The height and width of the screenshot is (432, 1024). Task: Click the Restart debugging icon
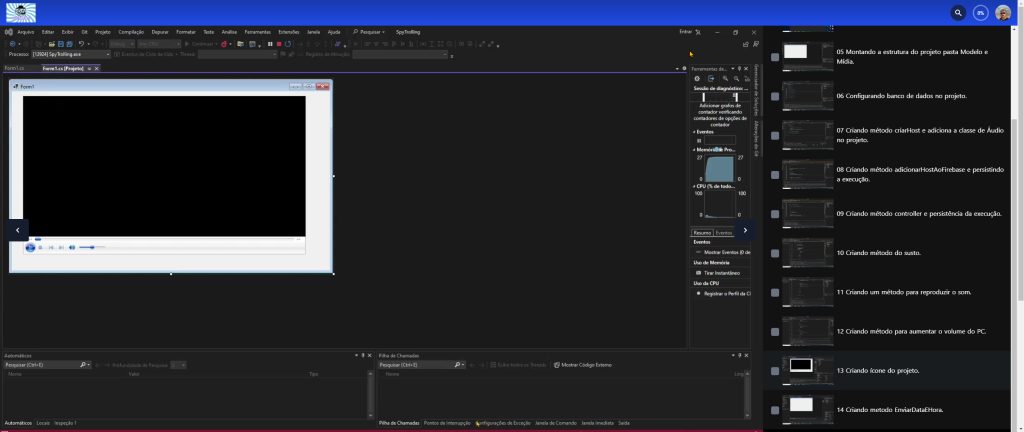point(288,44)
